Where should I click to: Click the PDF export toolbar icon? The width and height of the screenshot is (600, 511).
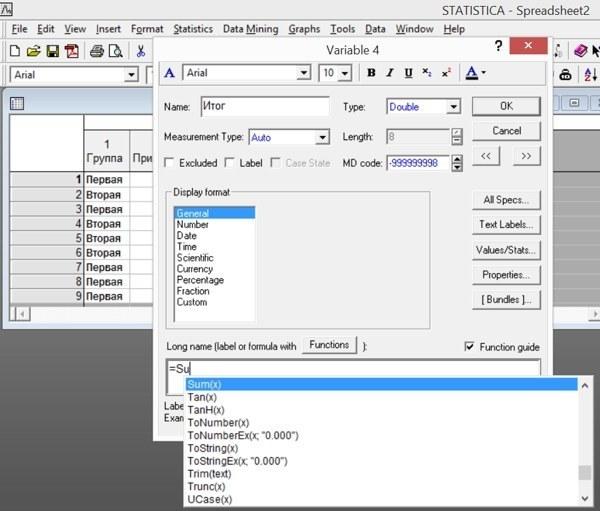pos(72,51)
